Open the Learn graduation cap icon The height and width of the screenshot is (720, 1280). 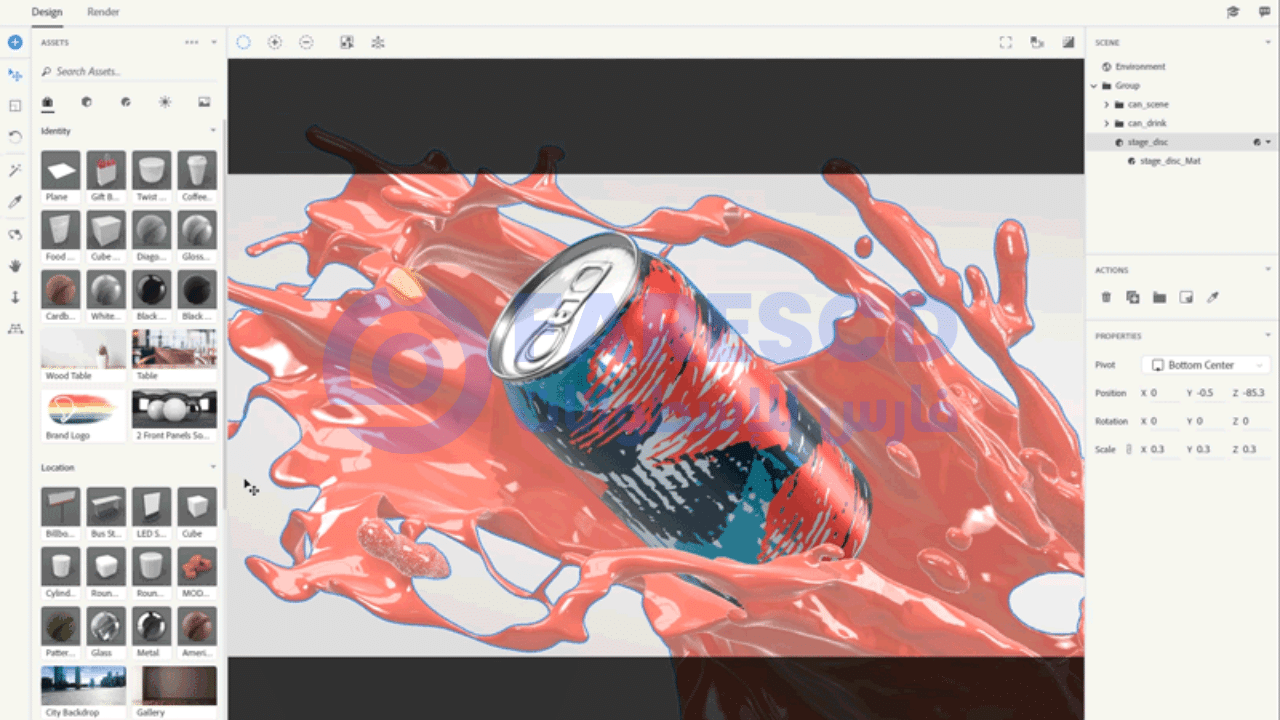[1233, 12]
